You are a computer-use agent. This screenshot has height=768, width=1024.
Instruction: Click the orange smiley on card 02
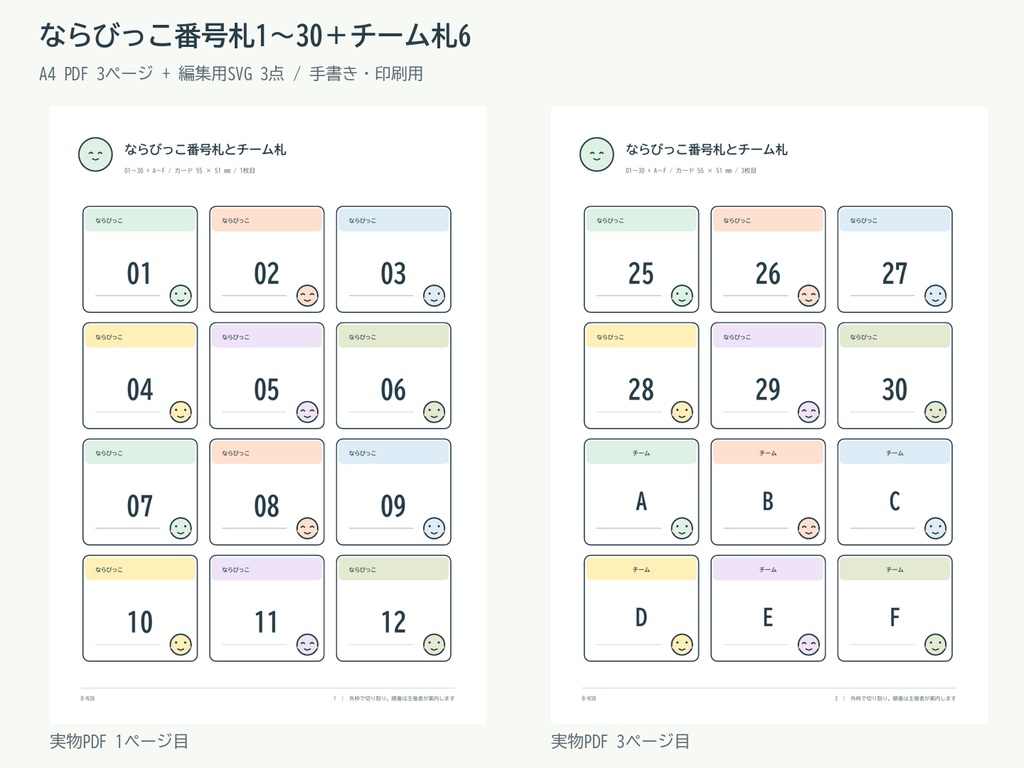(x=308, y=296)
